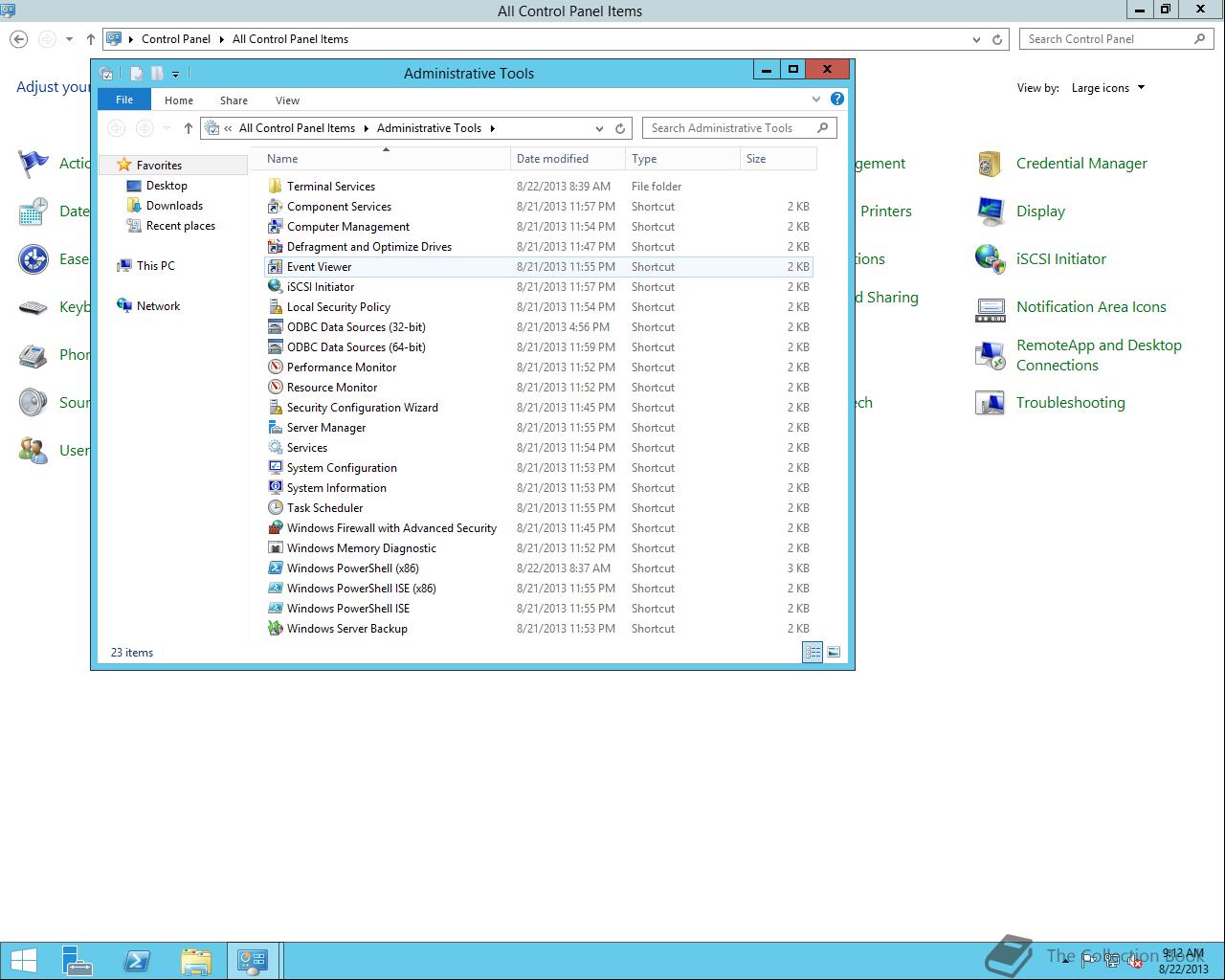Open File Explorer from the taskbar
1225x980 pixels.
195,961
